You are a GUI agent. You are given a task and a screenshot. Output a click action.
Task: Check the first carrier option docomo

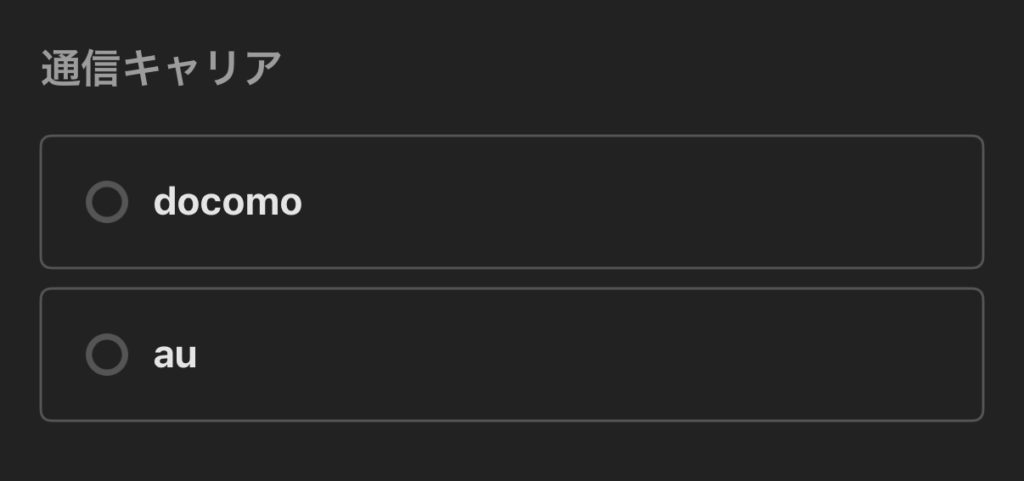pyautogui.click(x=107, y=202)
